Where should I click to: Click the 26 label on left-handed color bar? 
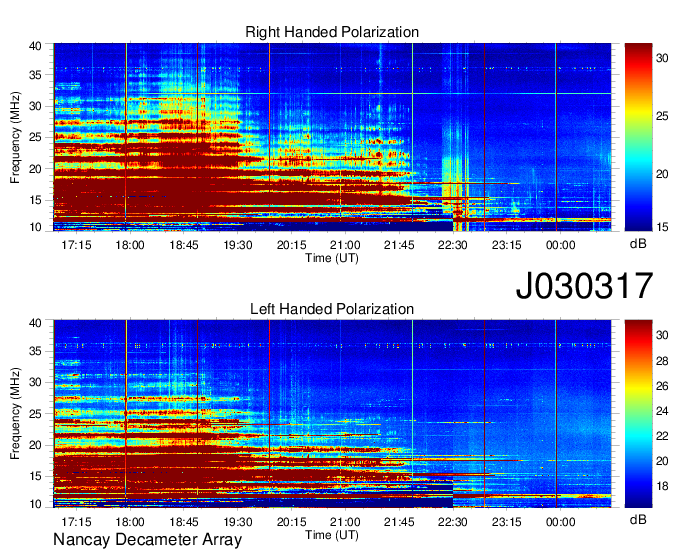click(662, 386)
